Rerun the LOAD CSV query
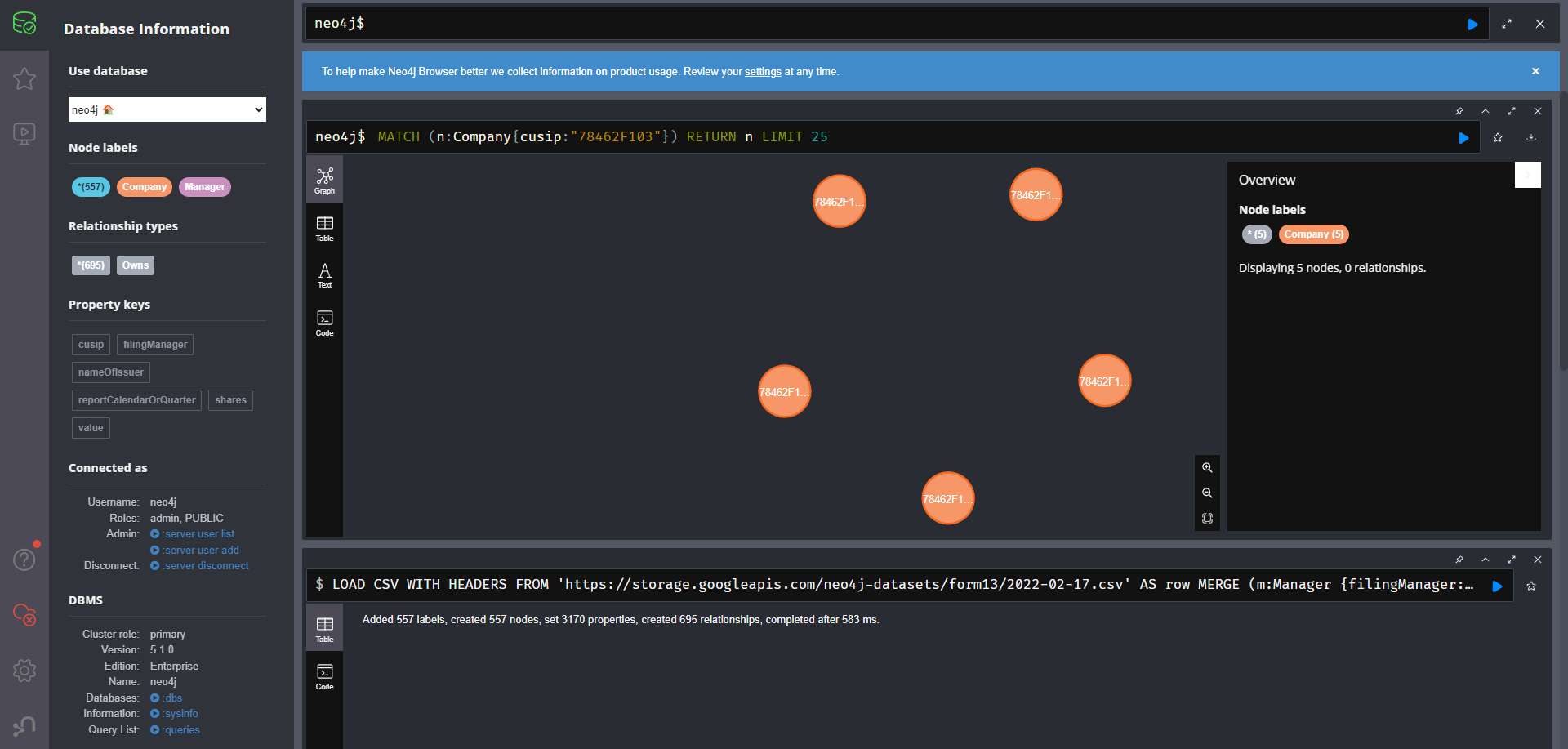This screenshot has height=749, width=1568. click(1497, 586)
